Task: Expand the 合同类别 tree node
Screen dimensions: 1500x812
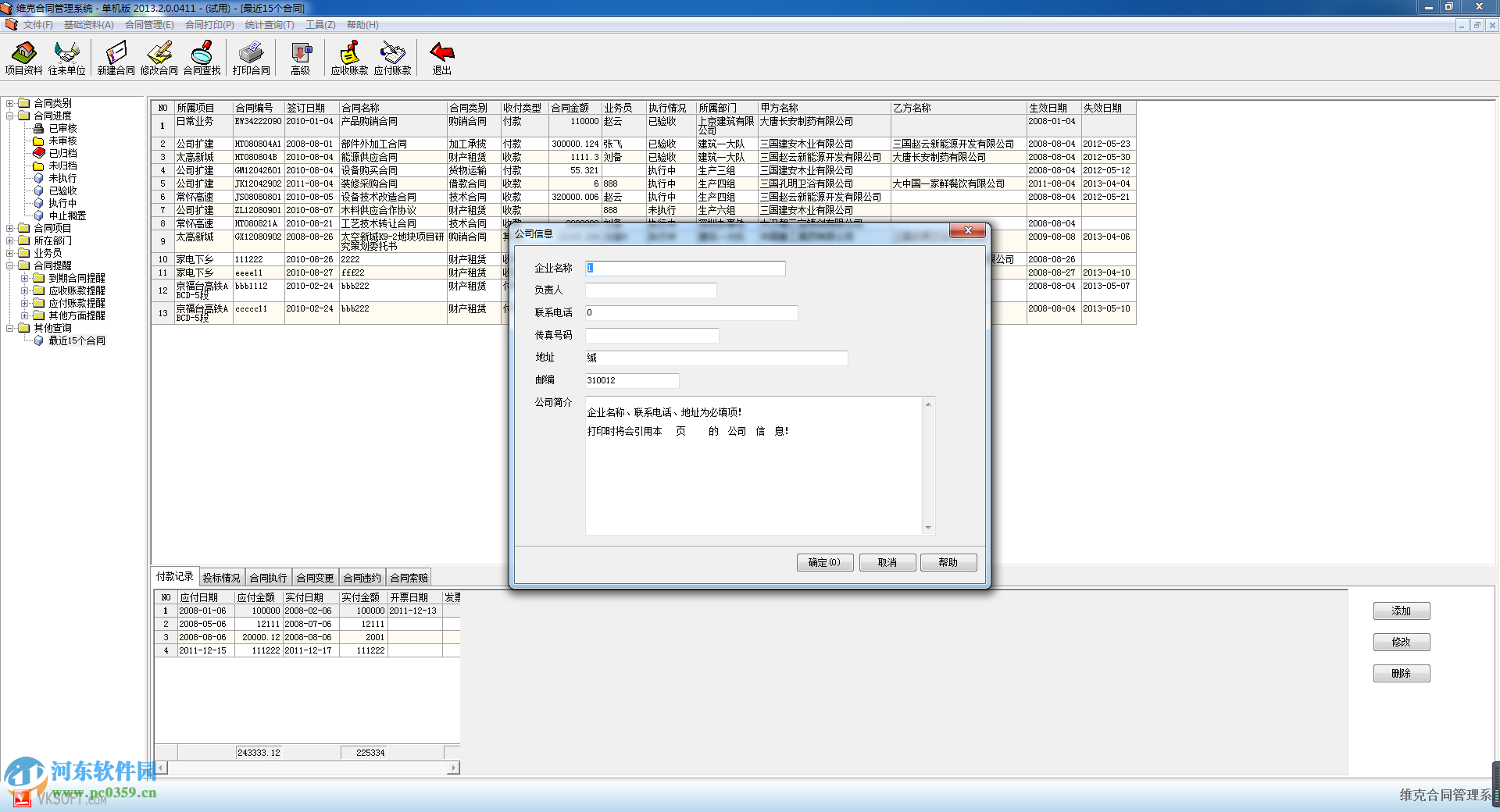Action: [x=10, y=103]
